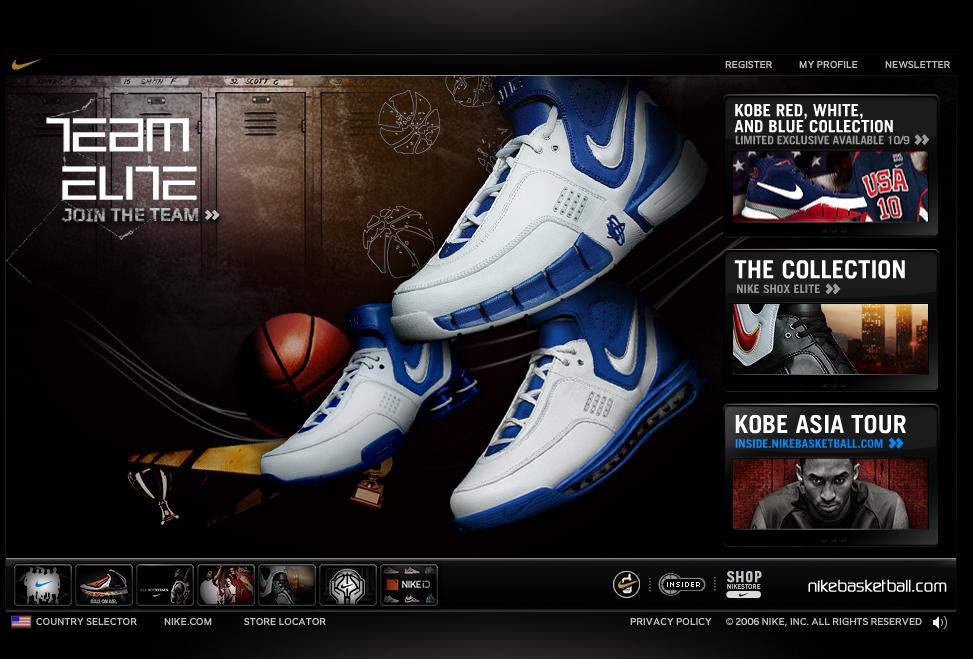The image size is (973, 659).
Task: Click the Team Elite title logo
Action: (122, 159)
